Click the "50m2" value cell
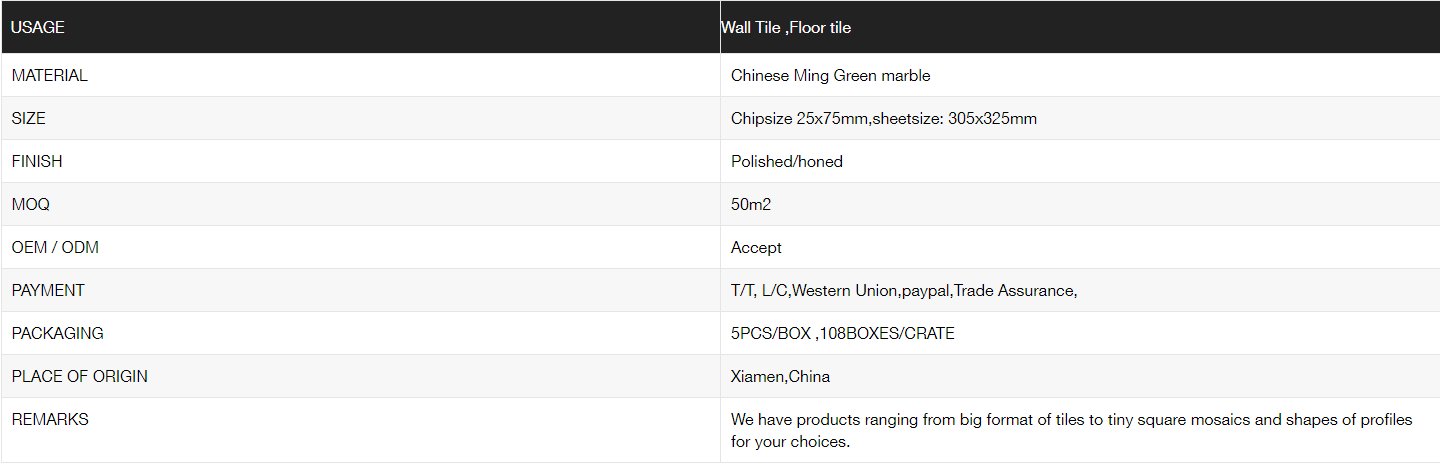Viewport: 1440px width, 465px height. tap(751, 204)
